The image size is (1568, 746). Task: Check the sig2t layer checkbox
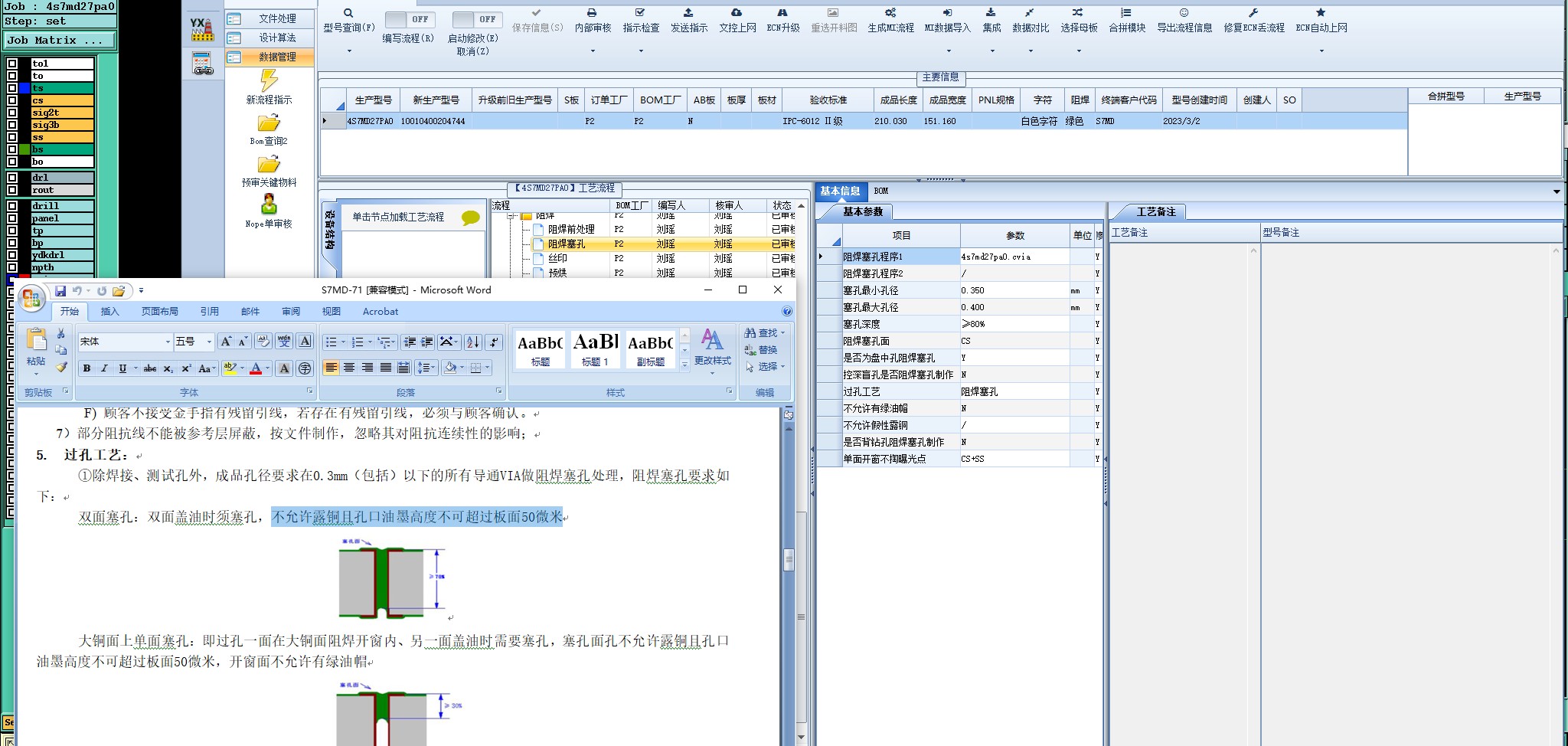[12, 113]
